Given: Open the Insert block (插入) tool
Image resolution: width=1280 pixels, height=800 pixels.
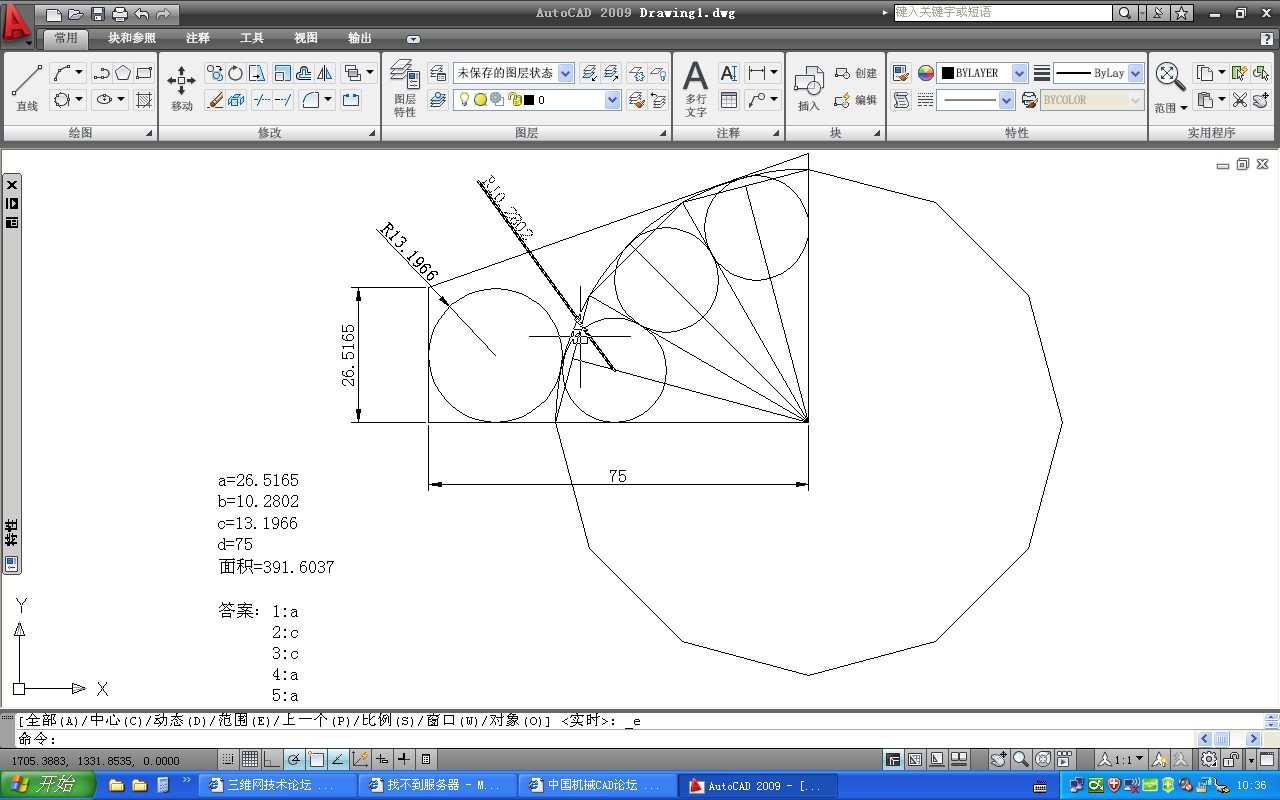Looking at the screenshot, I should [x=809, y=88].
